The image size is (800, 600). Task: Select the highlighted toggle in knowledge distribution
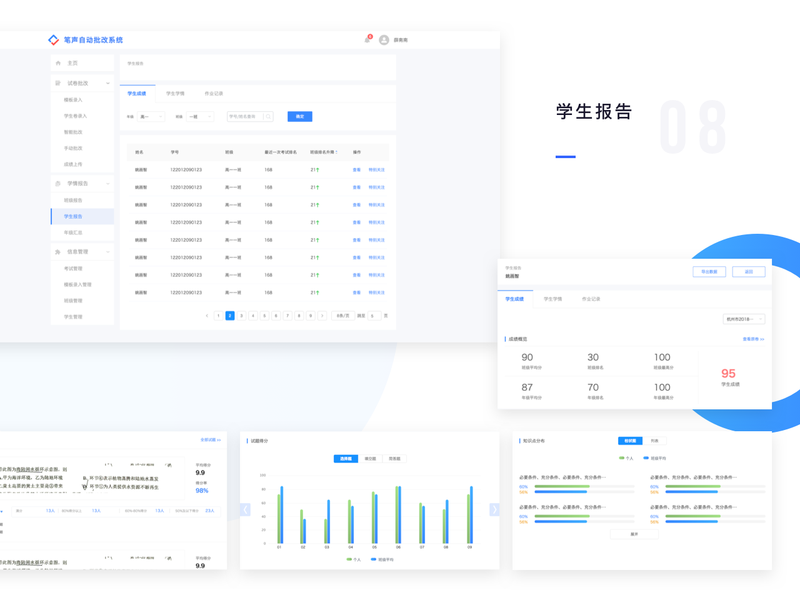point(630,441)
